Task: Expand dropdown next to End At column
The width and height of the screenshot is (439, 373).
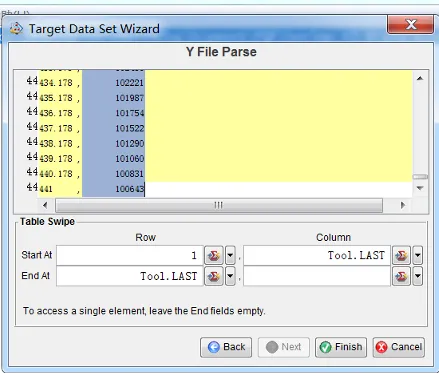Action: 418,276
